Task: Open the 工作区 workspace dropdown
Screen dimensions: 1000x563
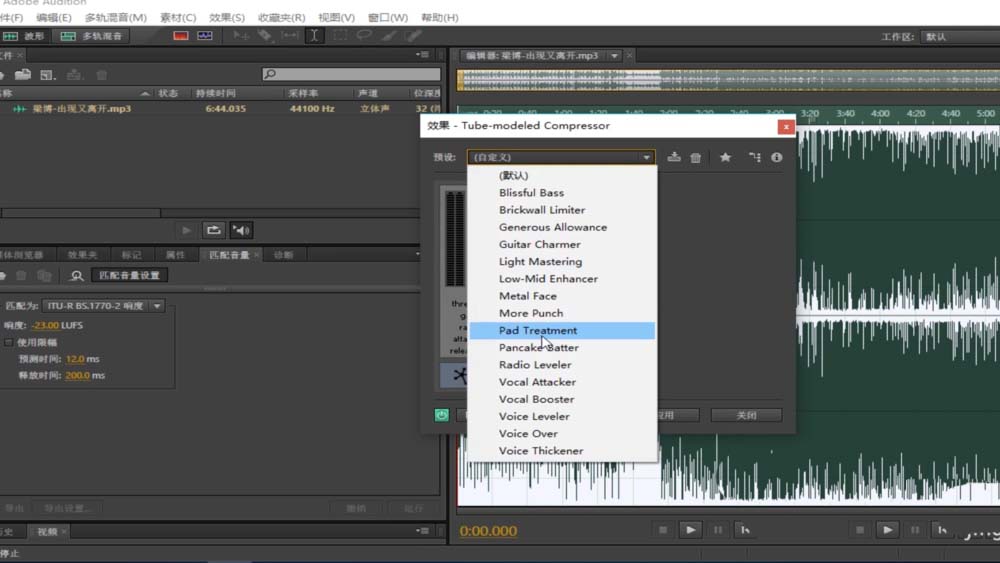Action: coord(960,37)
